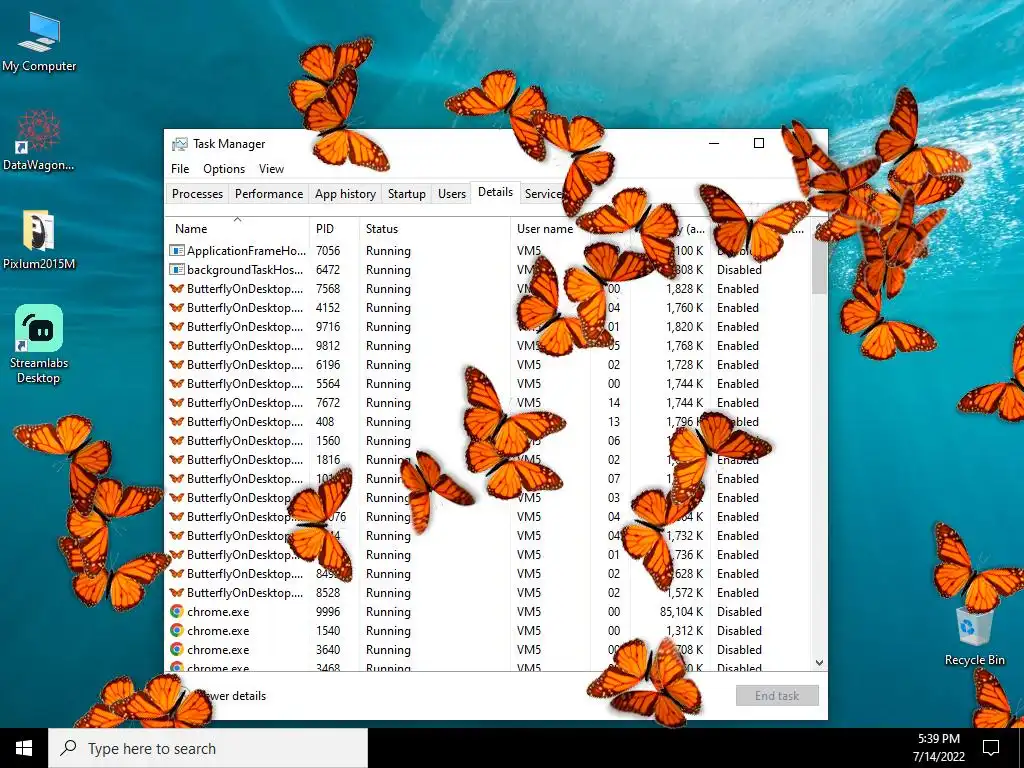Switch to the Users tab
The height and width of the screenshot is (768, 1024).
coord(451,194)
